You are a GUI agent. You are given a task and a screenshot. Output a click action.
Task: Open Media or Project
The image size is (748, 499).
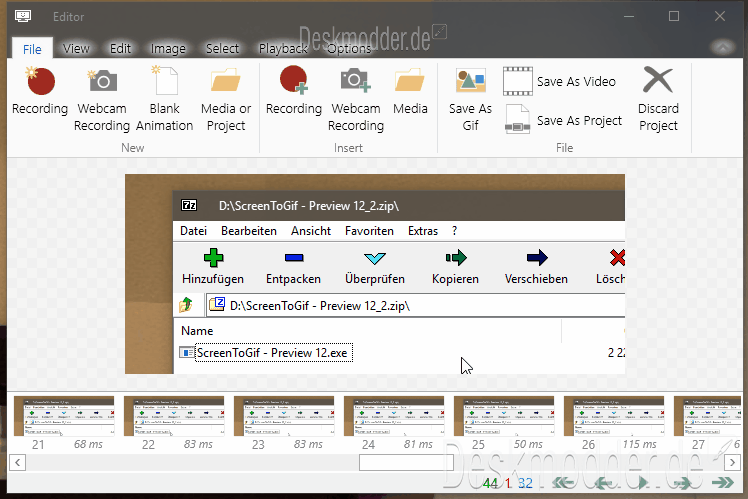pos(226,98)
